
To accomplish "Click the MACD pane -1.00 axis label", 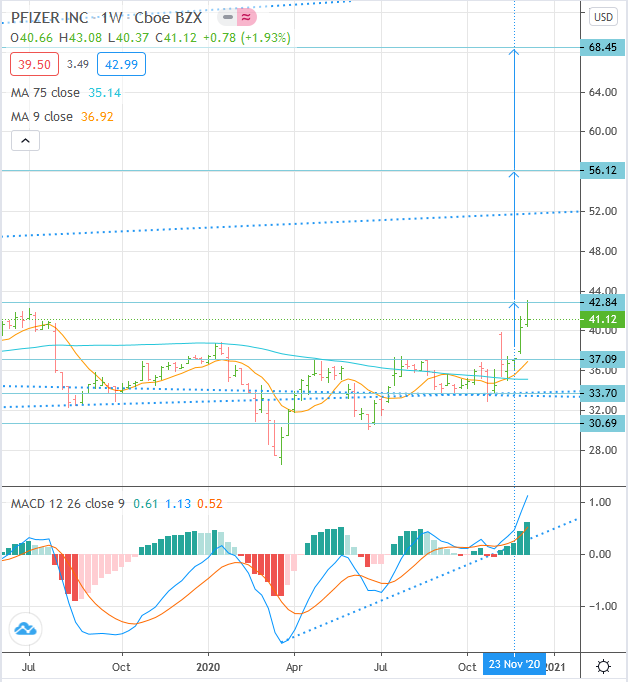I will click(x=603, y=606).
